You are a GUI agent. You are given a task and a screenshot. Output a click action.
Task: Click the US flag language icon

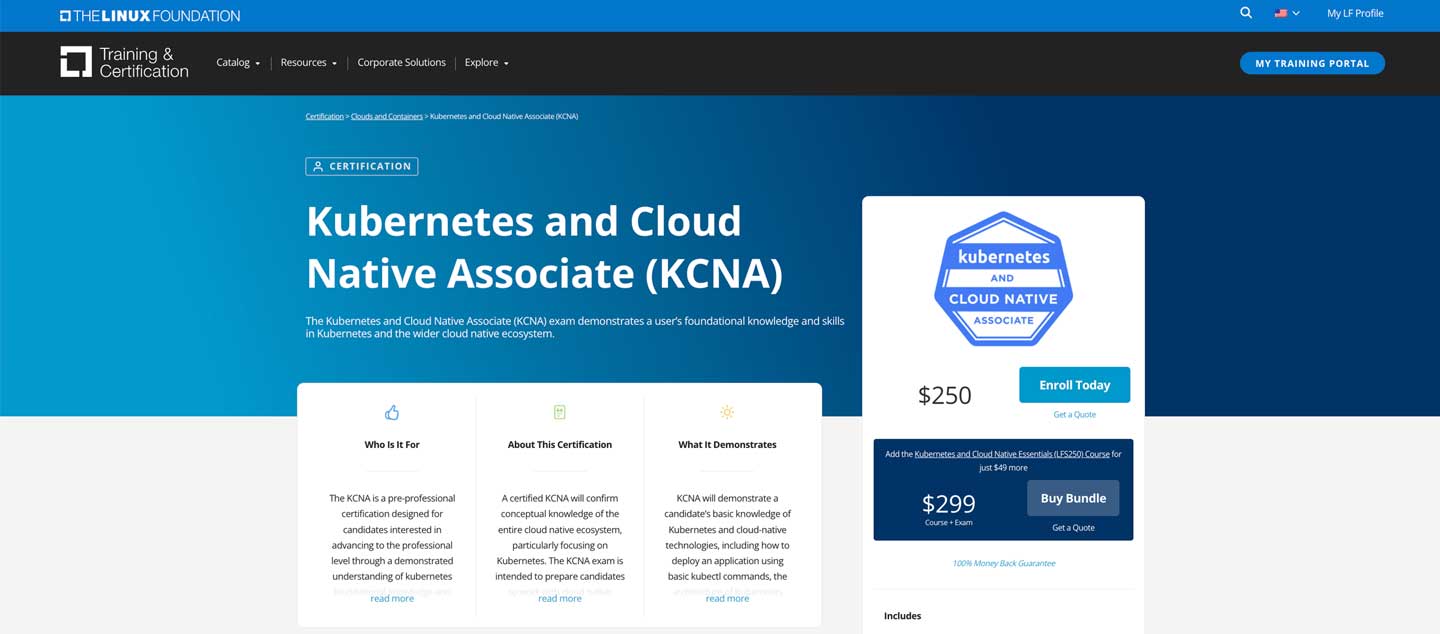(x=1280, y=13)
